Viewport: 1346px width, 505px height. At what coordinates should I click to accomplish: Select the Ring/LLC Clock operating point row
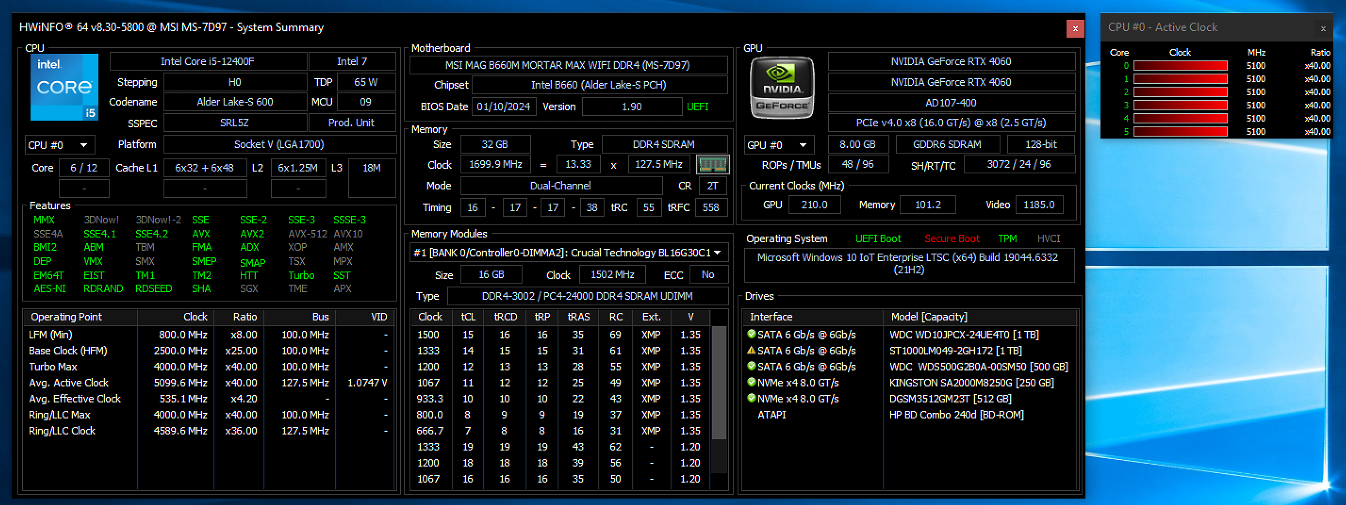(x=209, y=430)
